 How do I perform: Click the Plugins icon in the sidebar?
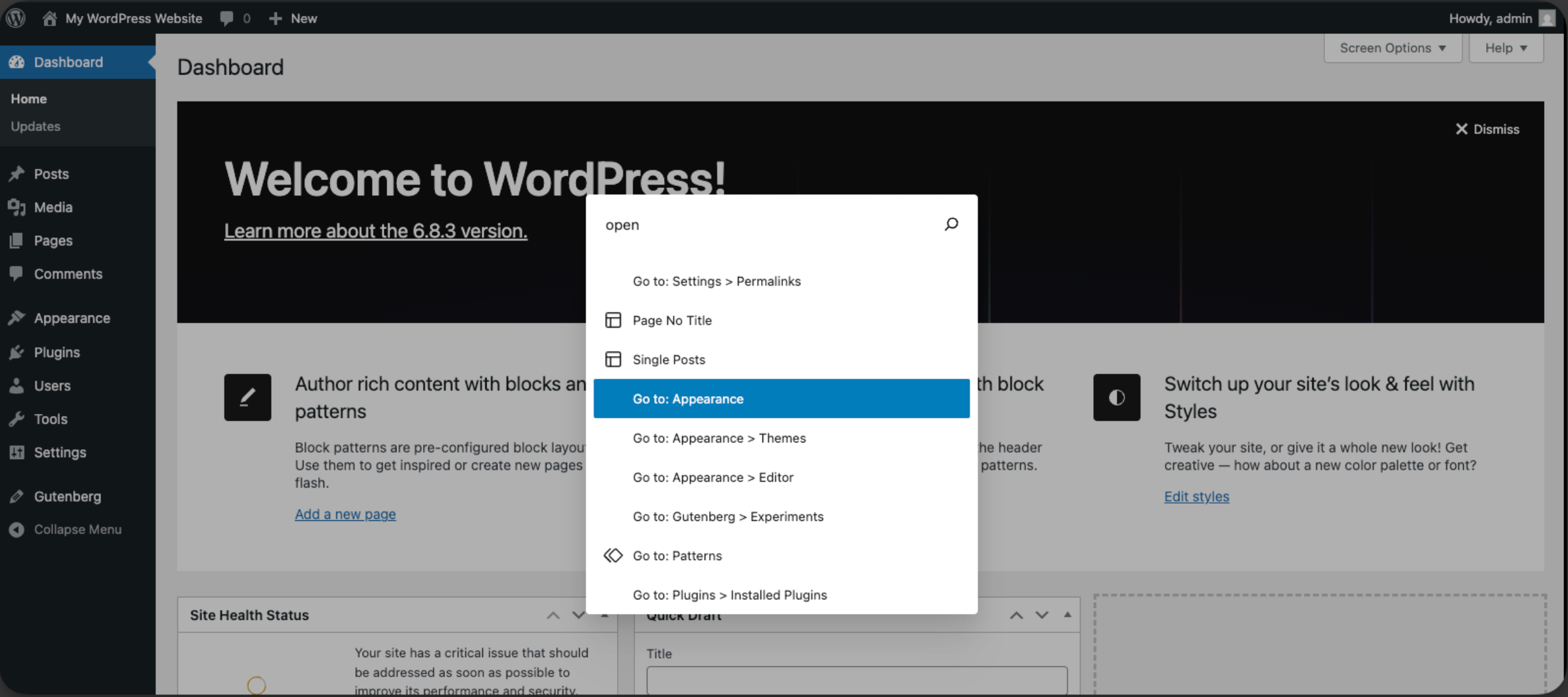click(17, 352)
